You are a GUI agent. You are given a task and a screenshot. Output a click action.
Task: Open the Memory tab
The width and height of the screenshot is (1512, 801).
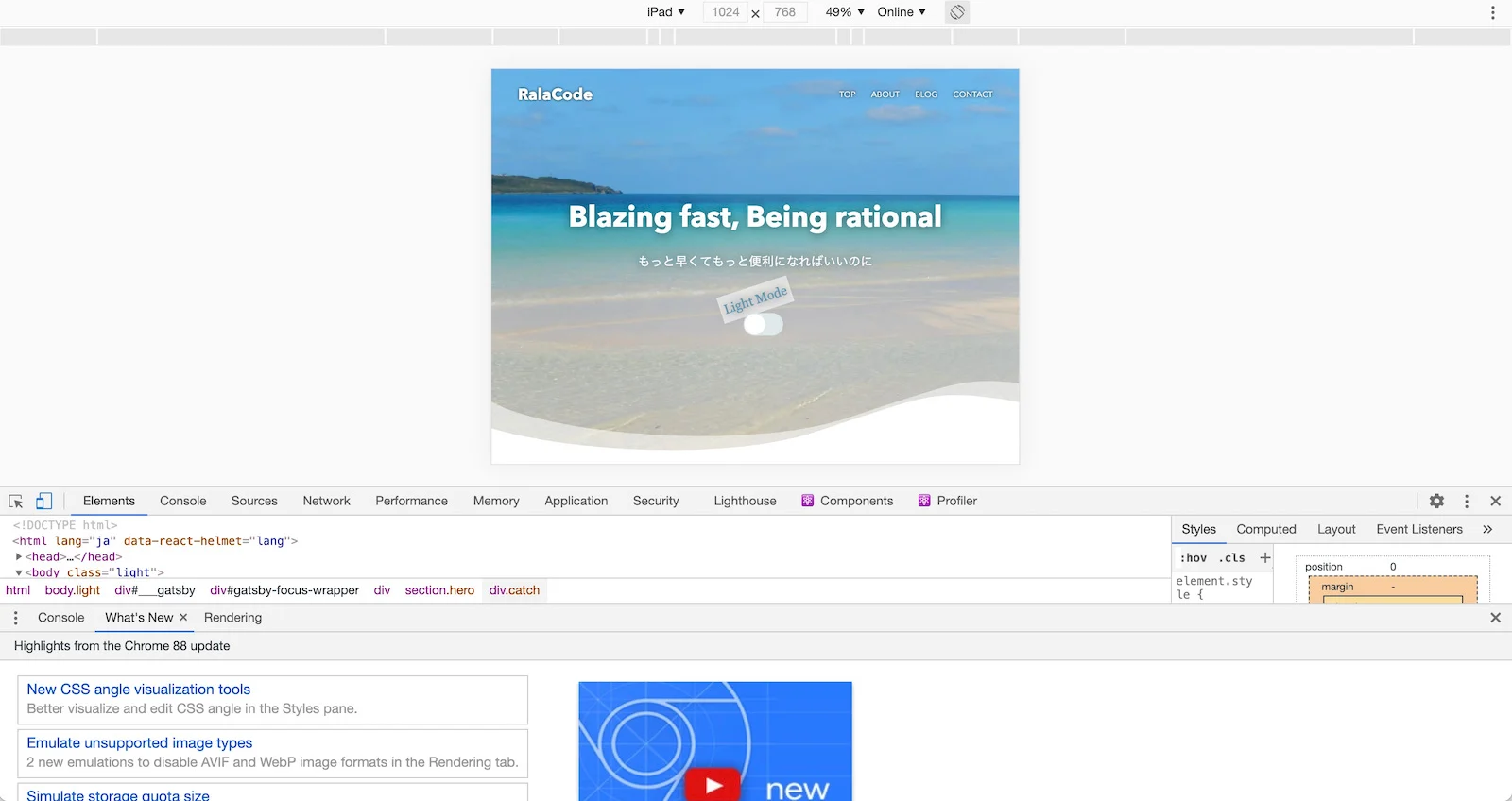[x=496, y=502]
